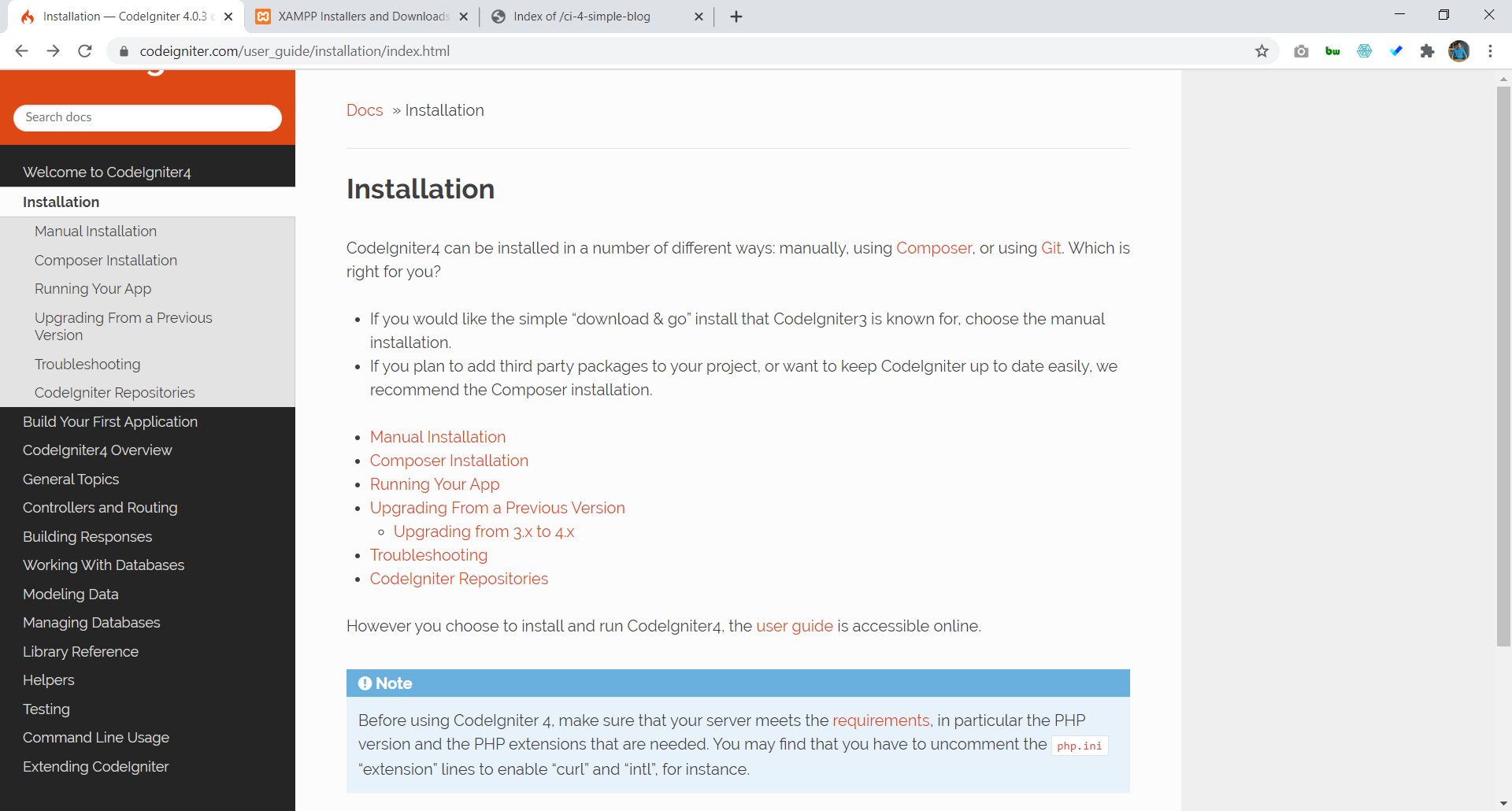Open Running Your App link in content
1512x811 pixels.
coord(435,484)
